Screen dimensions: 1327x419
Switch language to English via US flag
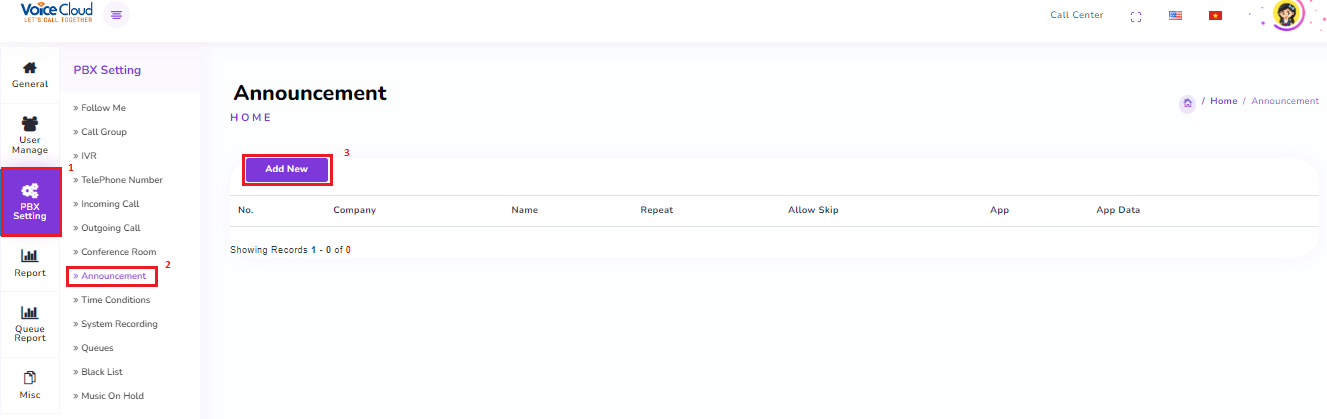(1175, 16)
